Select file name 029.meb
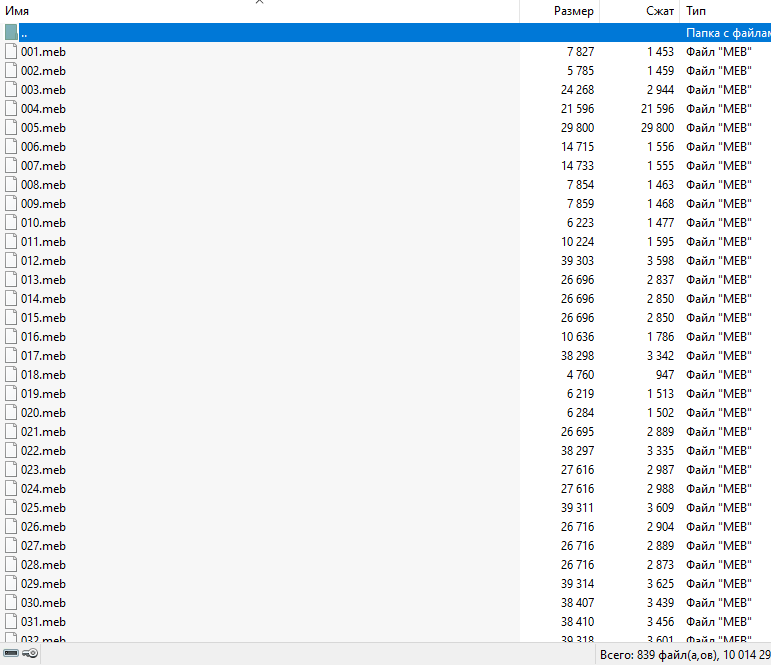This screenshot has width=771, height=665. (43, 584)
